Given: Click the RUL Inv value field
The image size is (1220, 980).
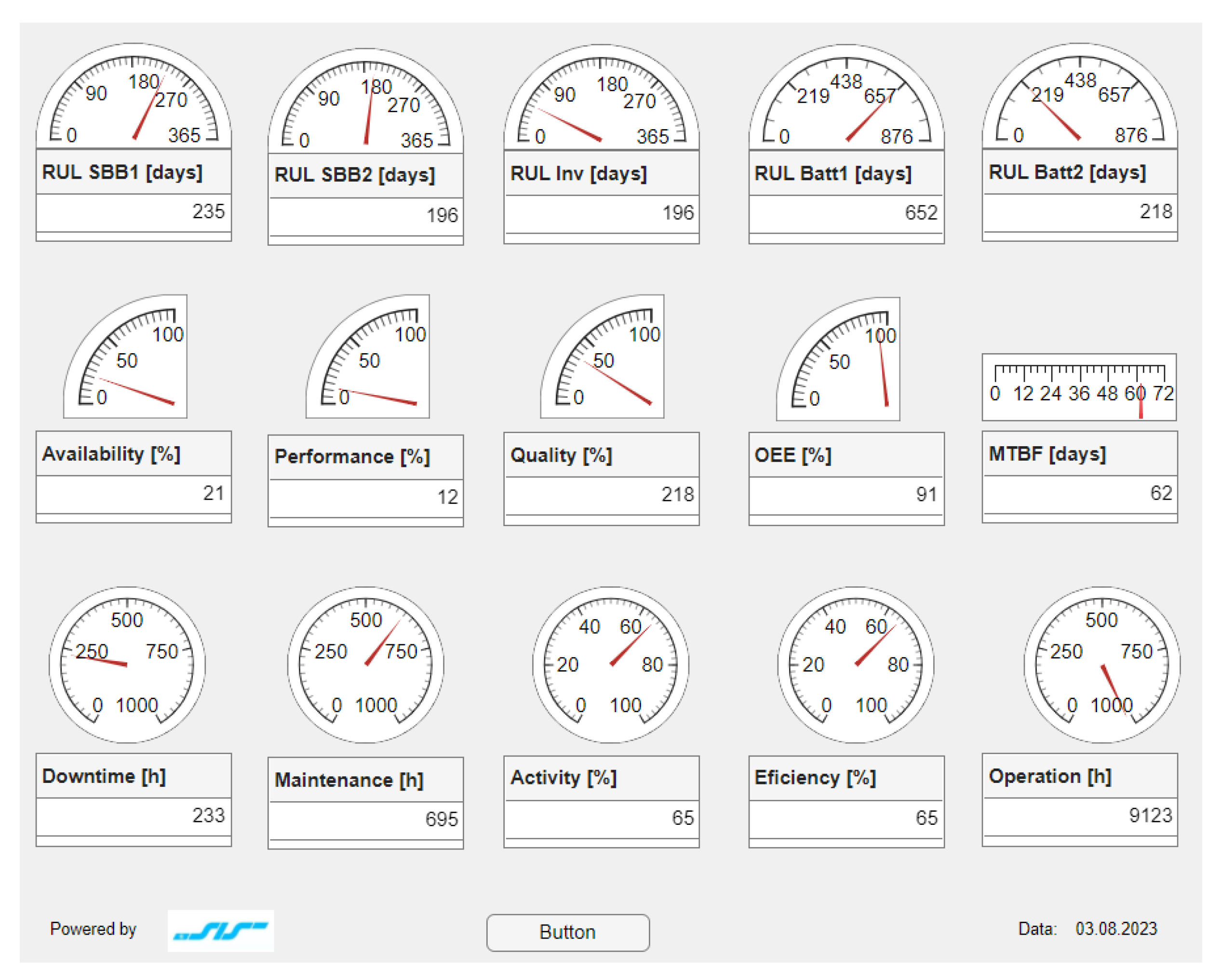Looking at the screenshot, I should pos(602,213).
